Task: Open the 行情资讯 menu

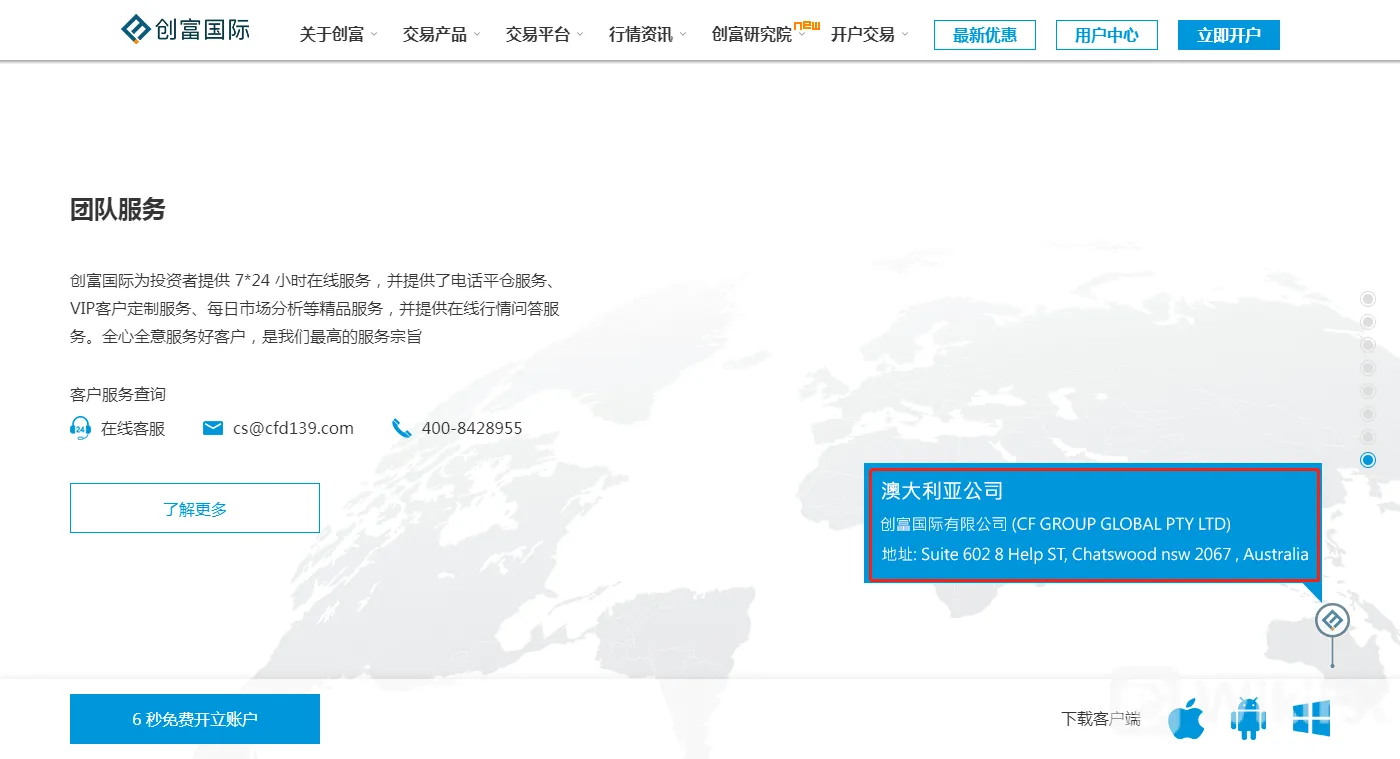Action: click(x=641, y=35)
